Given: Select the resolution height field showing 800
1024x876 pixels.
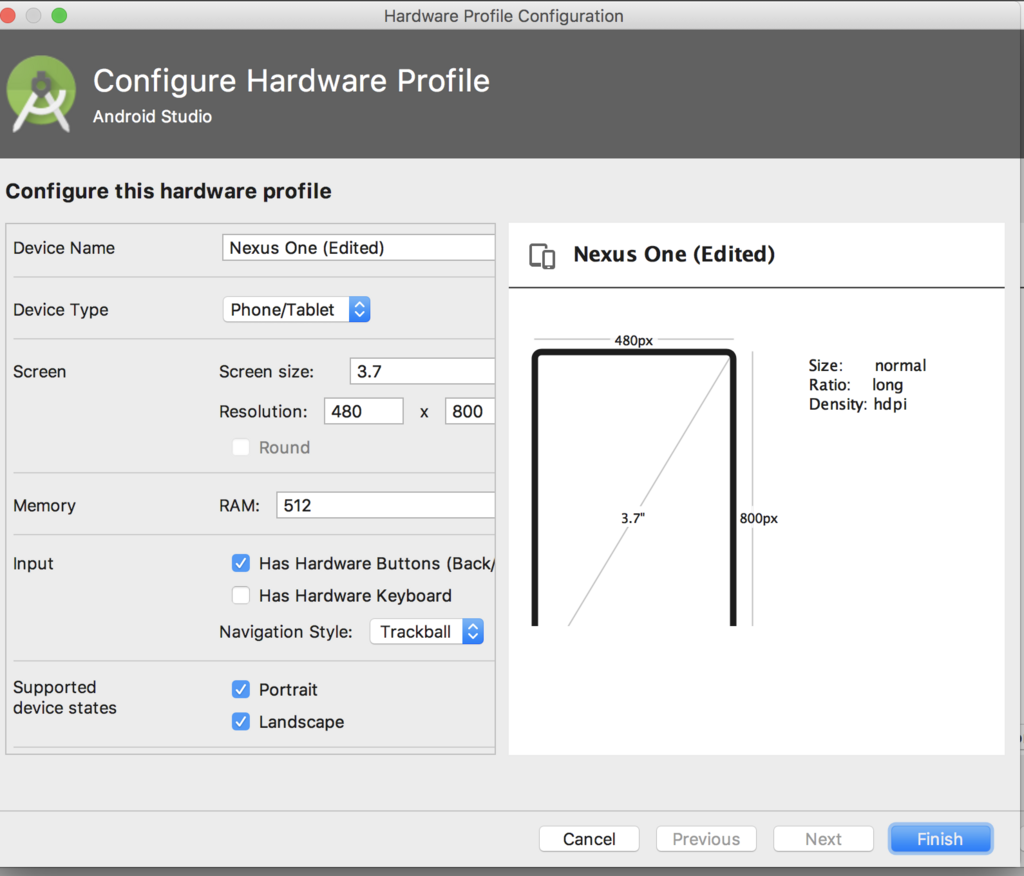Looking at the screenshot, I should pos(470,411).
